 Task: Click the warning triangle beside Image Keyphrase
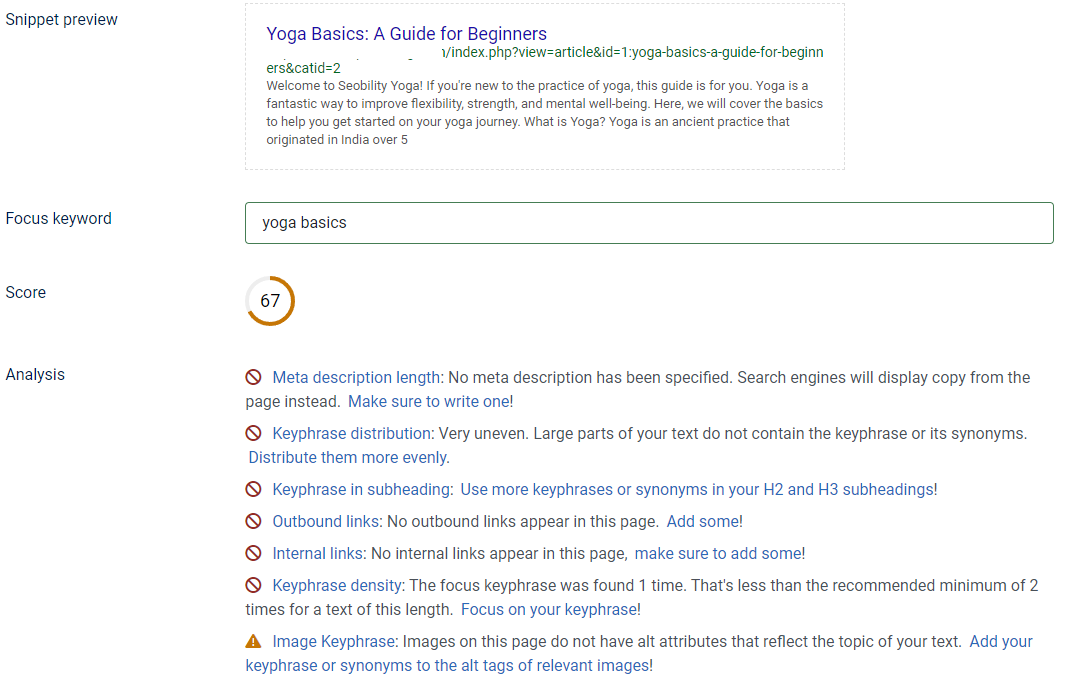coord(252,641)
